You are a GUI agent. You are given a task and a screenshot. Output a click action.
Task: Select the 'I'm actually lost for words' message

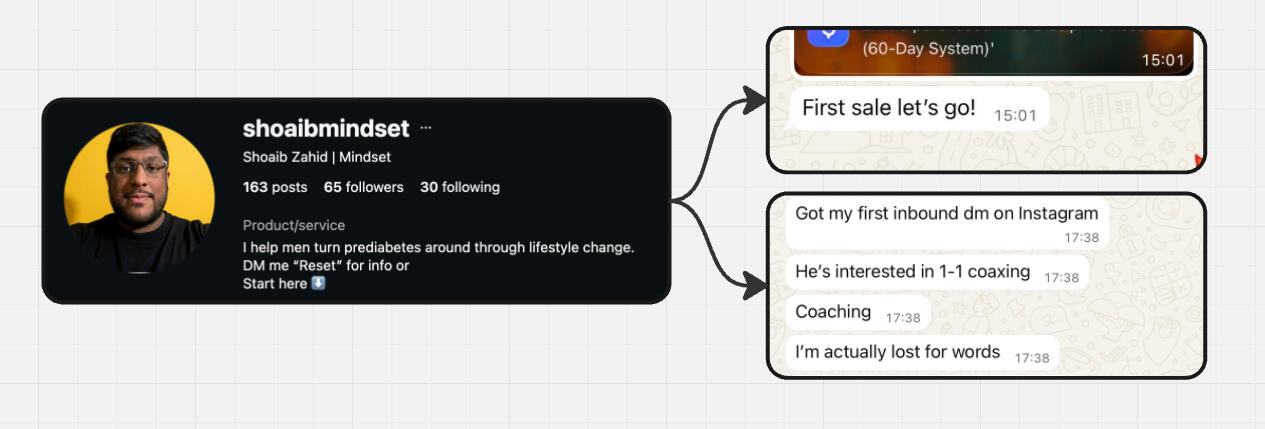coord(922,353)
